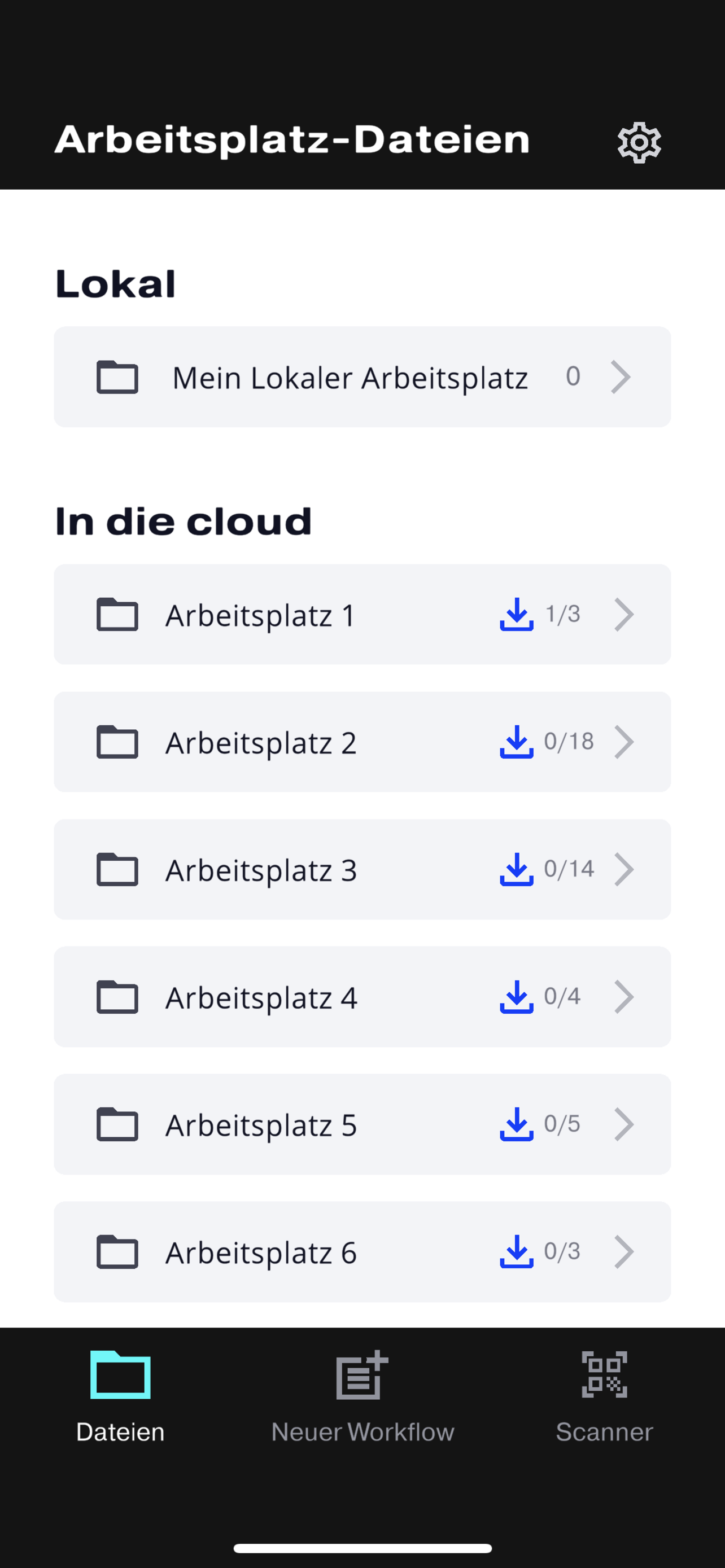Download Arbeitsplatz 6 cloud files
725x1568 pixels.
(516, 1251)
